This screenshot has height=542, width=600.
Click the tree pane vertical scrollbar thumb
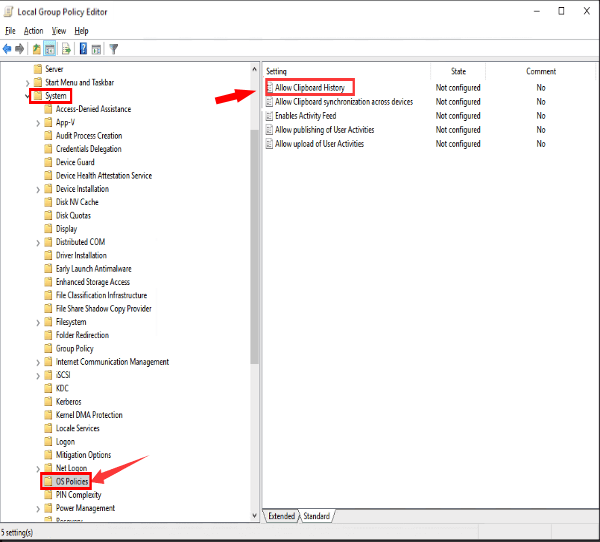(254, 247)
